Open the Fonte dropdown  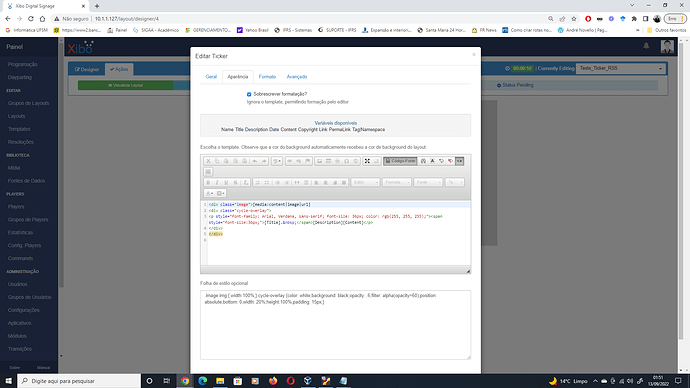coord(428,183)
